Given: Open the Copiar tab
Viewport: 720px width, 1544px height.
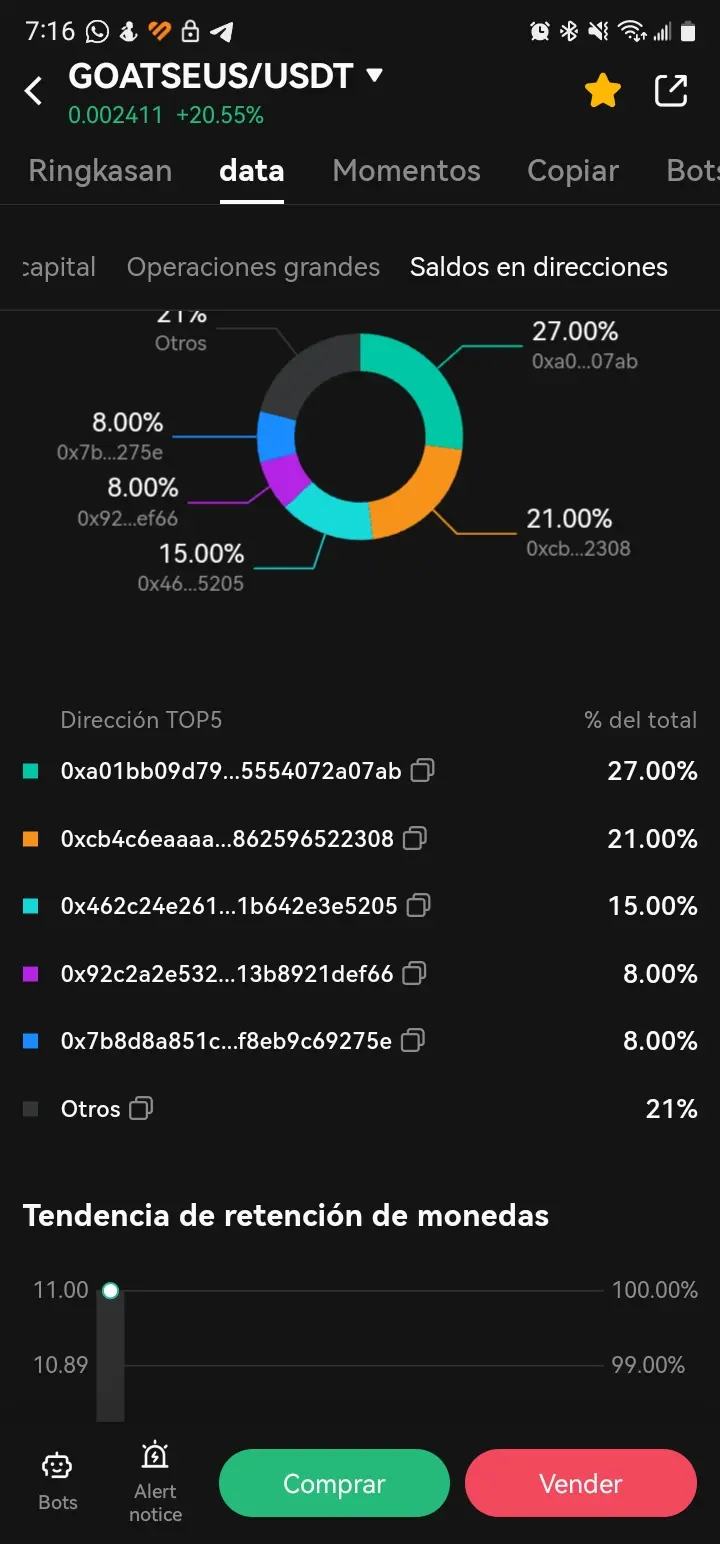Looking at the screenshot, I should coord(573,171).
